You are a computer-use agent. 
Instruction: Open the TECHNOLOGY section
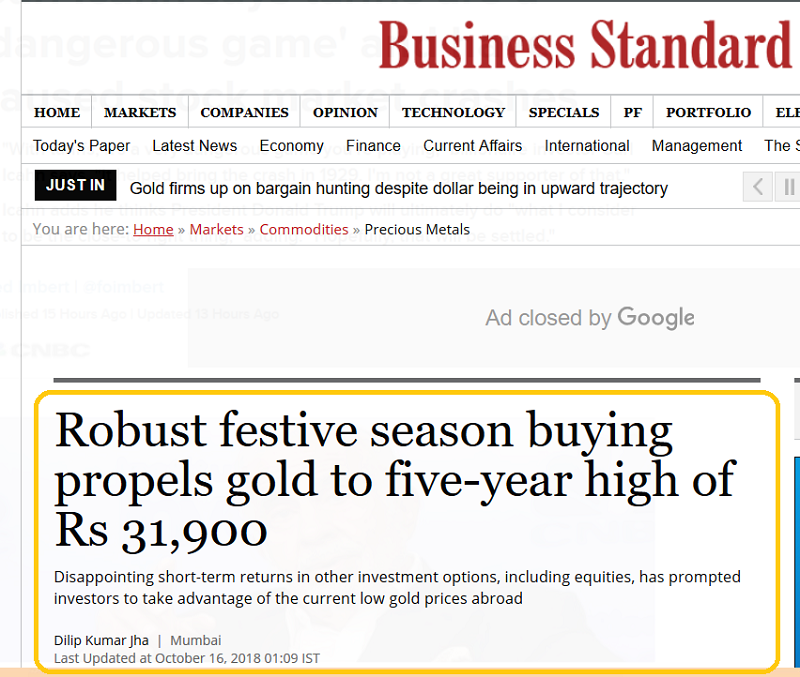coord(453,112)
